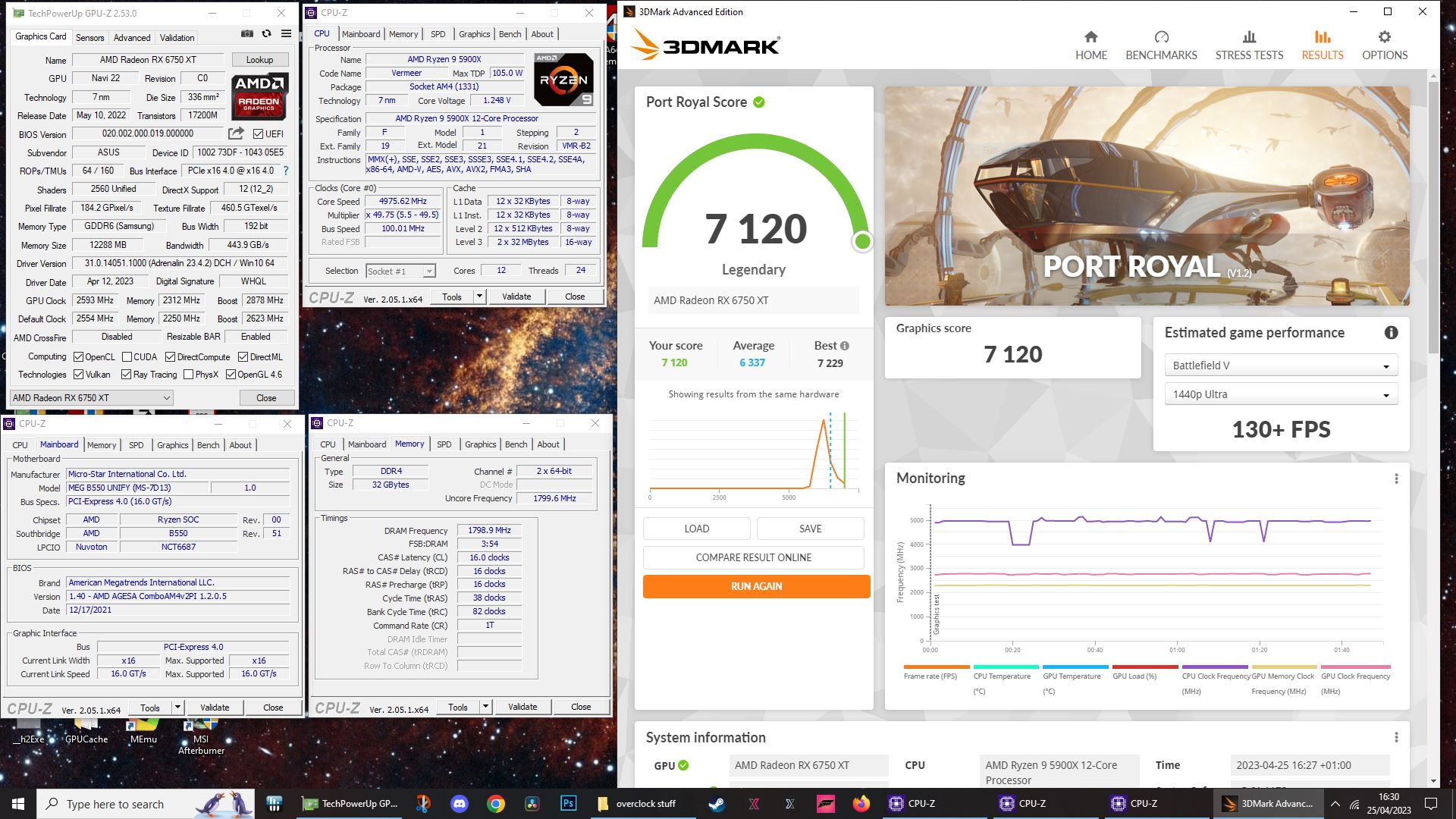This screenshot has width=1456, height=819.
Task: Click the BIOS export share icon in GPU-Z
Action: point(237,133)
